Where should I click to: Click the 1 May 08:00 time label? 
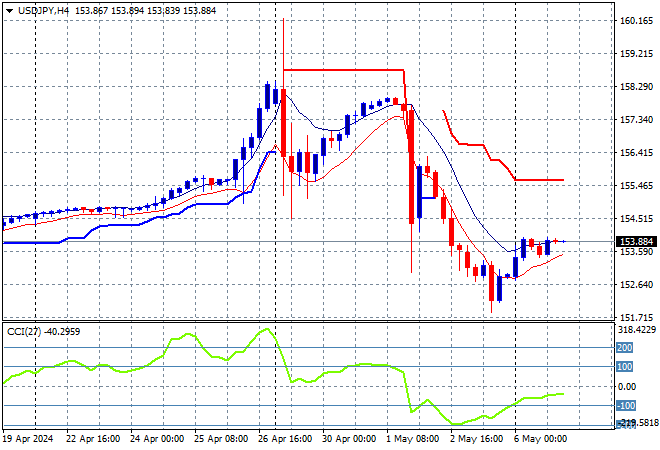(x=413, y=439)
